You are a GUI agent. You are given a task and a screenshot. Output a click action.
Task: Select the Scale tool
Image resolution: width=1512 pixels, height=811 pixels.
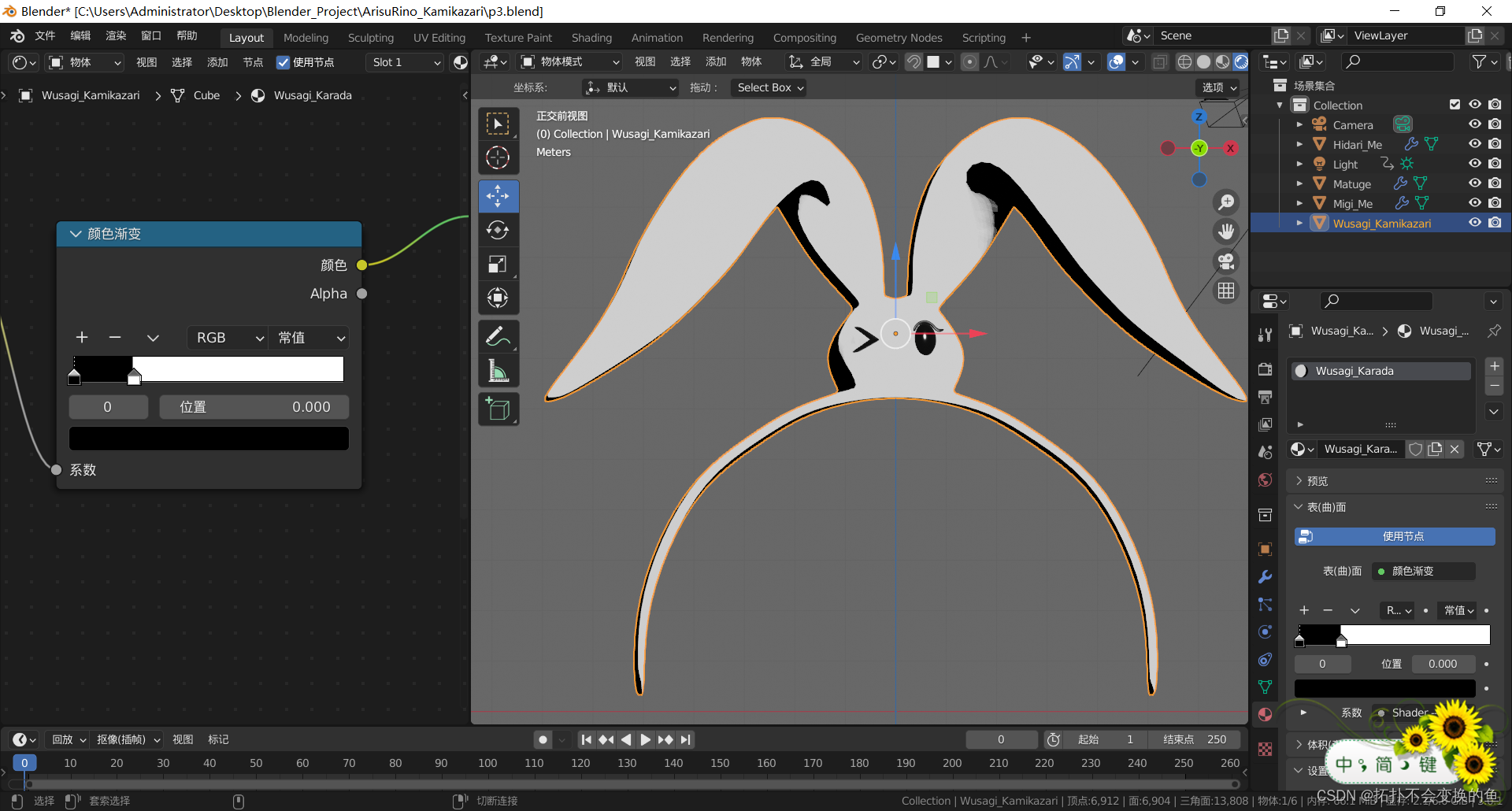(498, 265)
